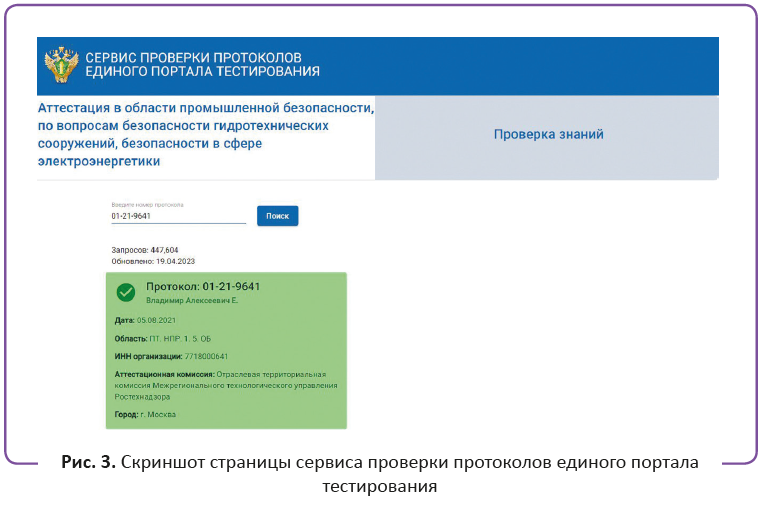This screenshot has height=508, width=766.
Task: Click the date value 05.08.2021
Action: [156, 320]
